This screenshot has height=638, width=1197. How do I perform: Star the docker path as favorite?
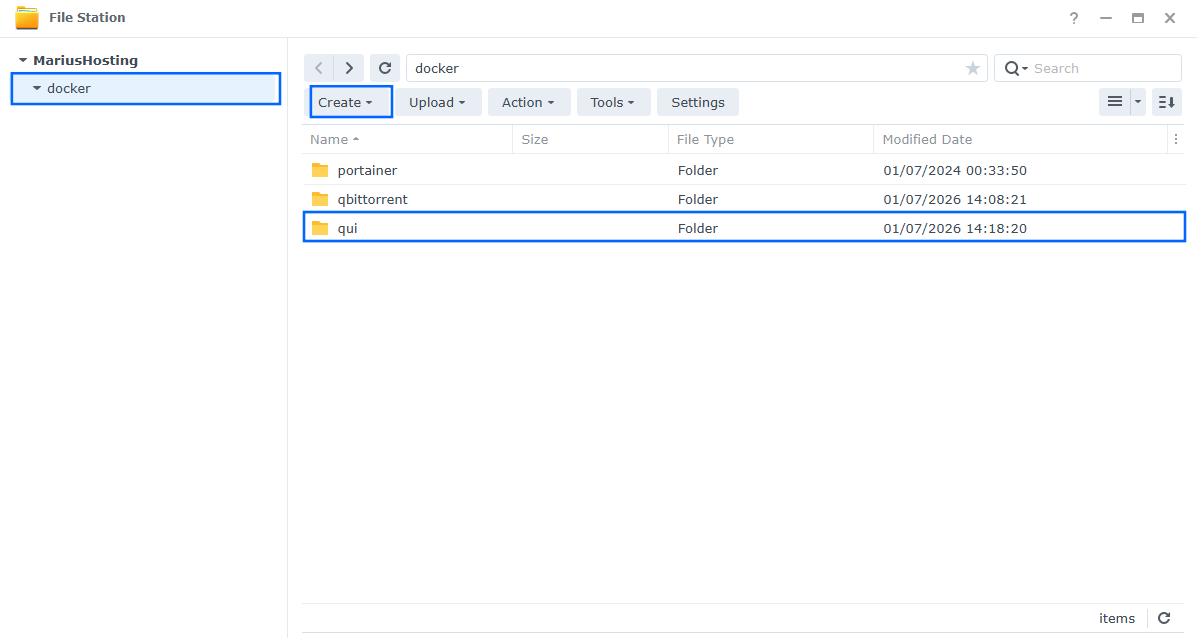(x=972, y=67)
